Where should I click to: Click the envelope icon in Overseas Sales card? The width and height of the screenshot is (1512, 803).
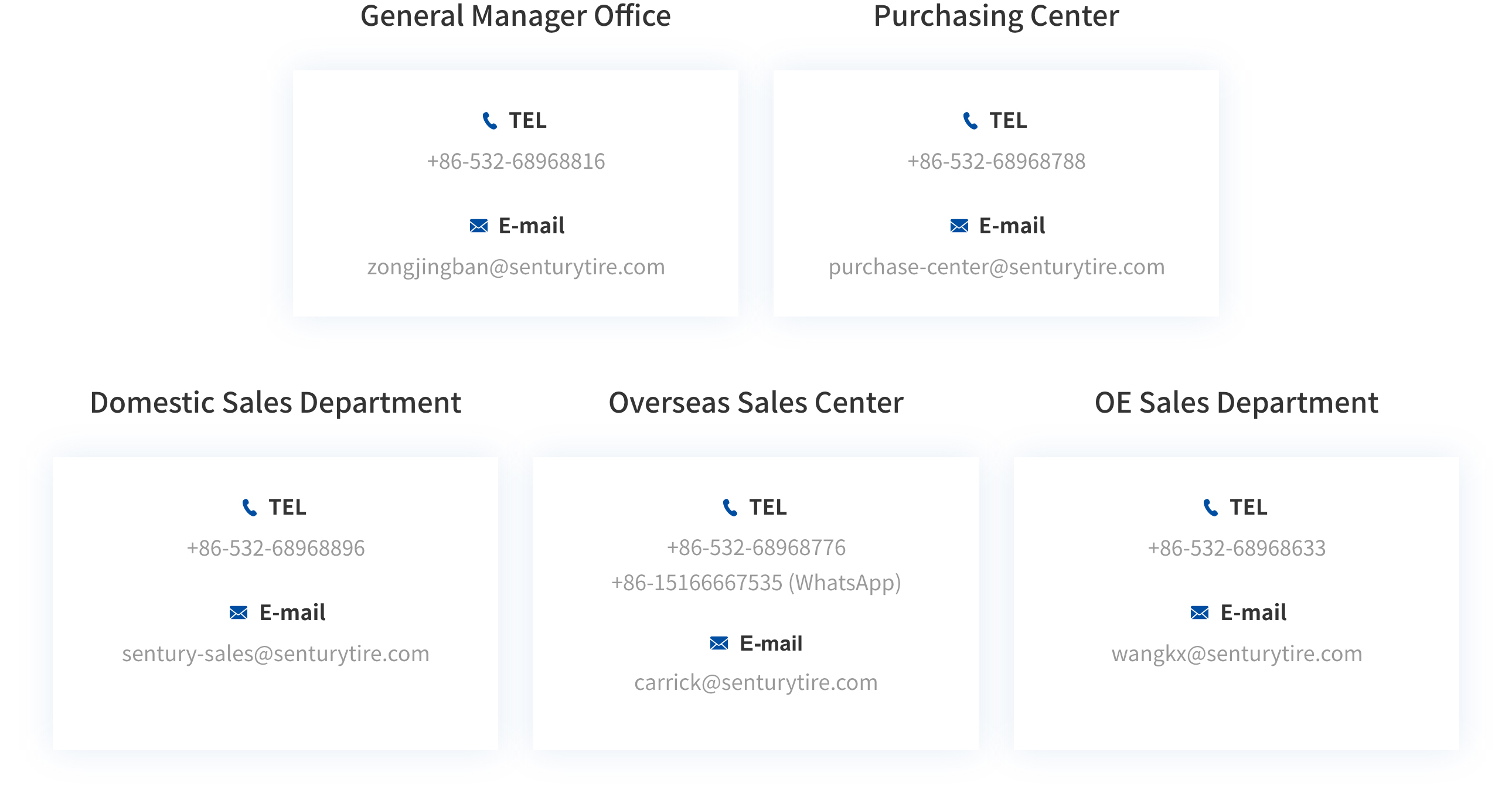click(x=719, y=644)
